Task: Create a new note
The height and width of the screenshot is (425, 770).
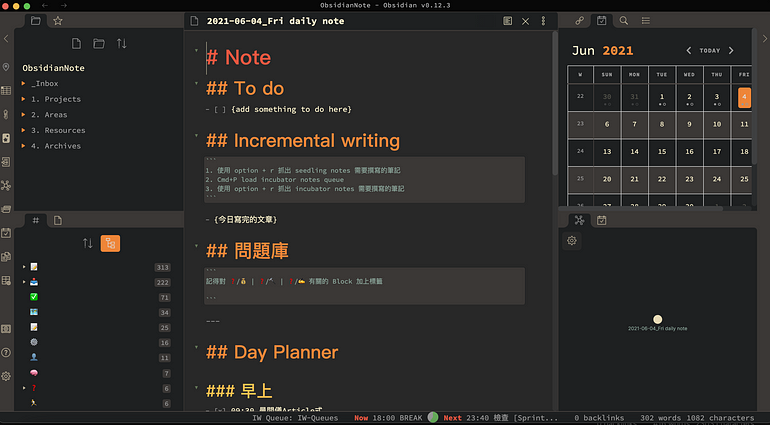Action: click(x=76, y=44)
